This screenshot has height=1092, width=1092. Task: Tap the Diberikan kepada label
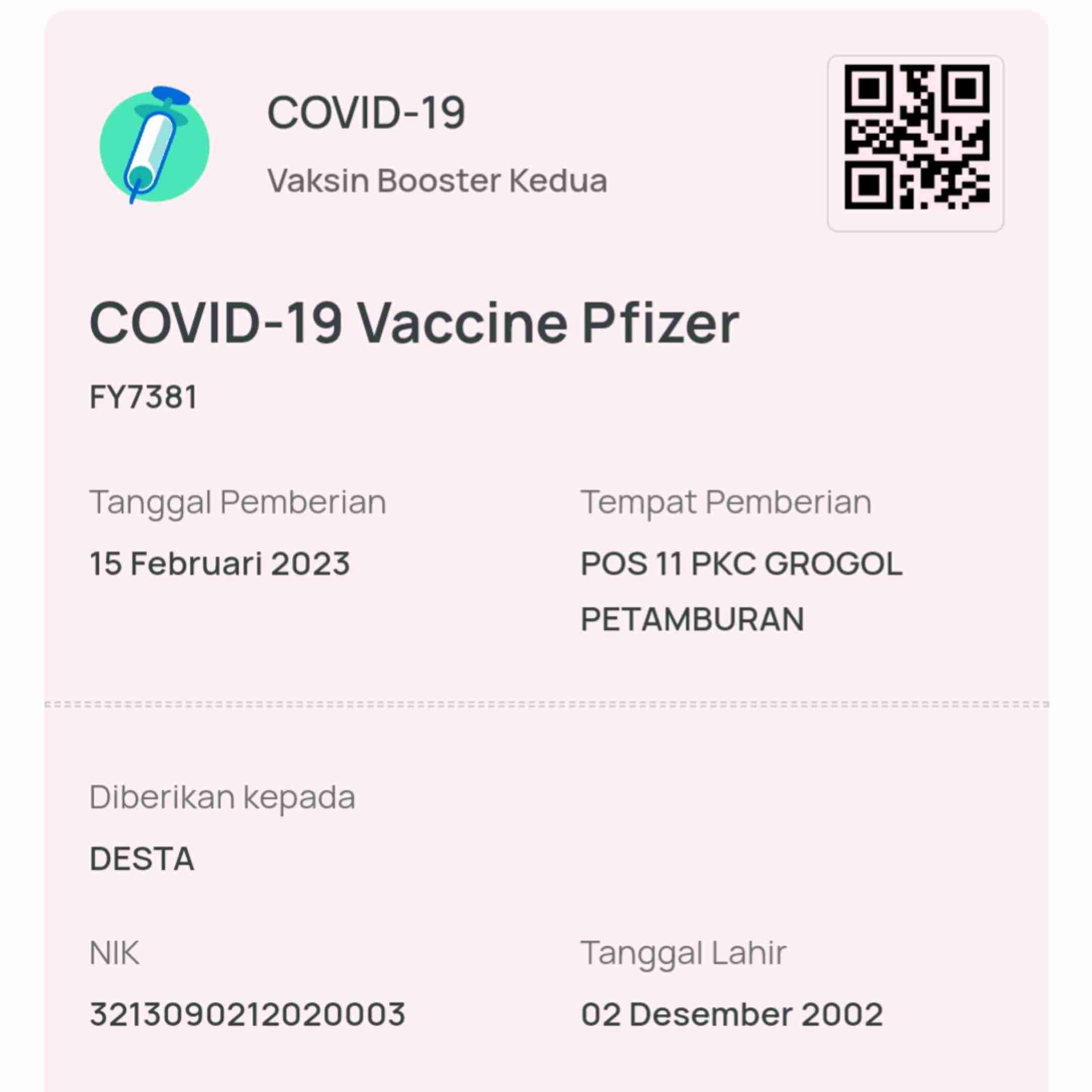click(x=223, y=798)
